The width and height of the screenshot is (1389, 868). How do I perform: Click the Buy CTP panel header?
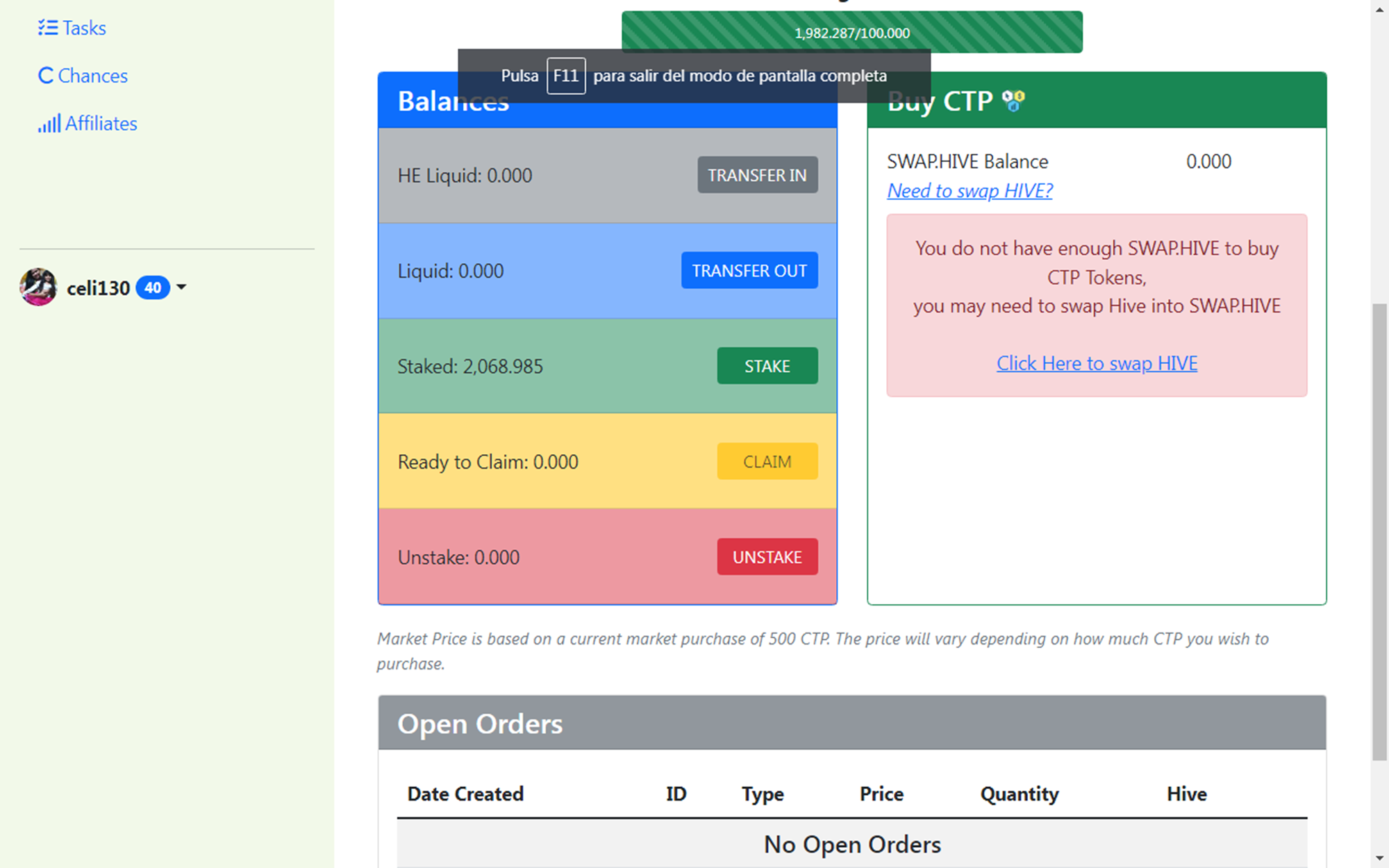click(1097, 100)
